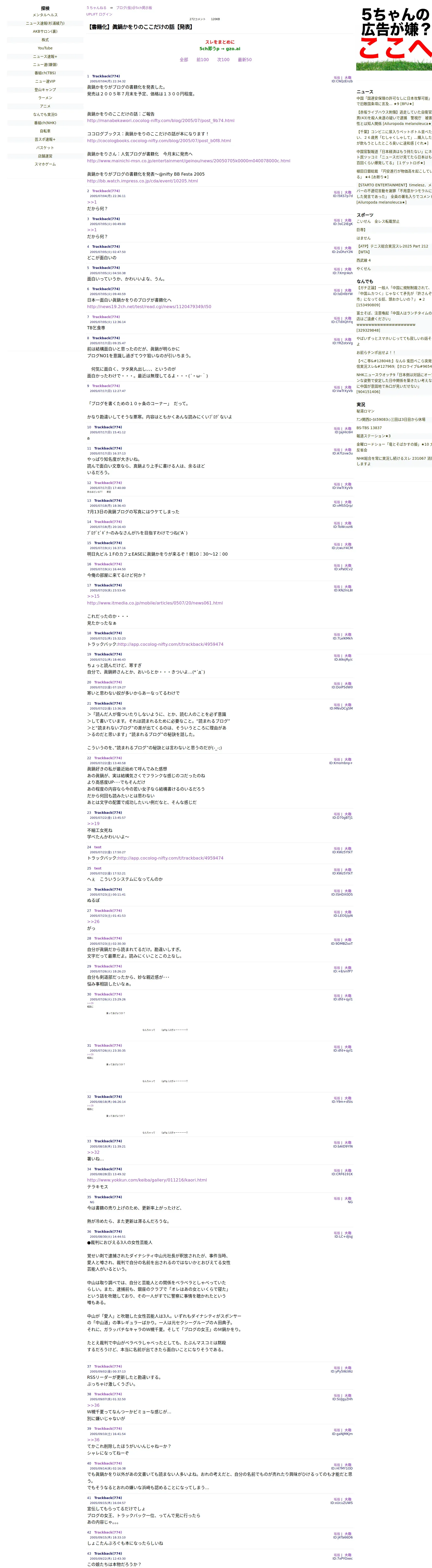Open the news19.2ch.net thread link in post 6
This screenshot has height=1568, width=432.
coord(149,307)
